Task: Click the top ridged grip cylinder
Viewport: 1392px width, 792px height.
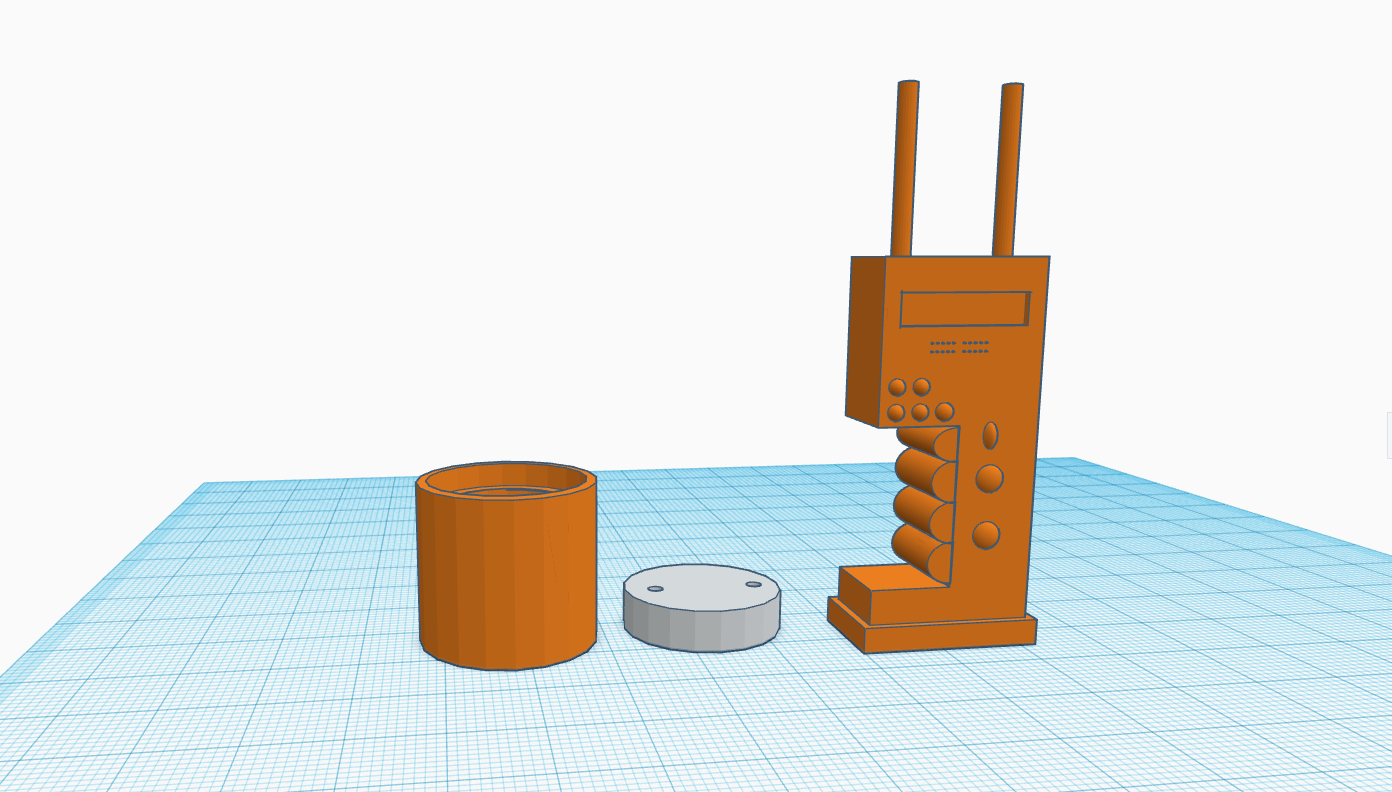Action: coord(925,441)
